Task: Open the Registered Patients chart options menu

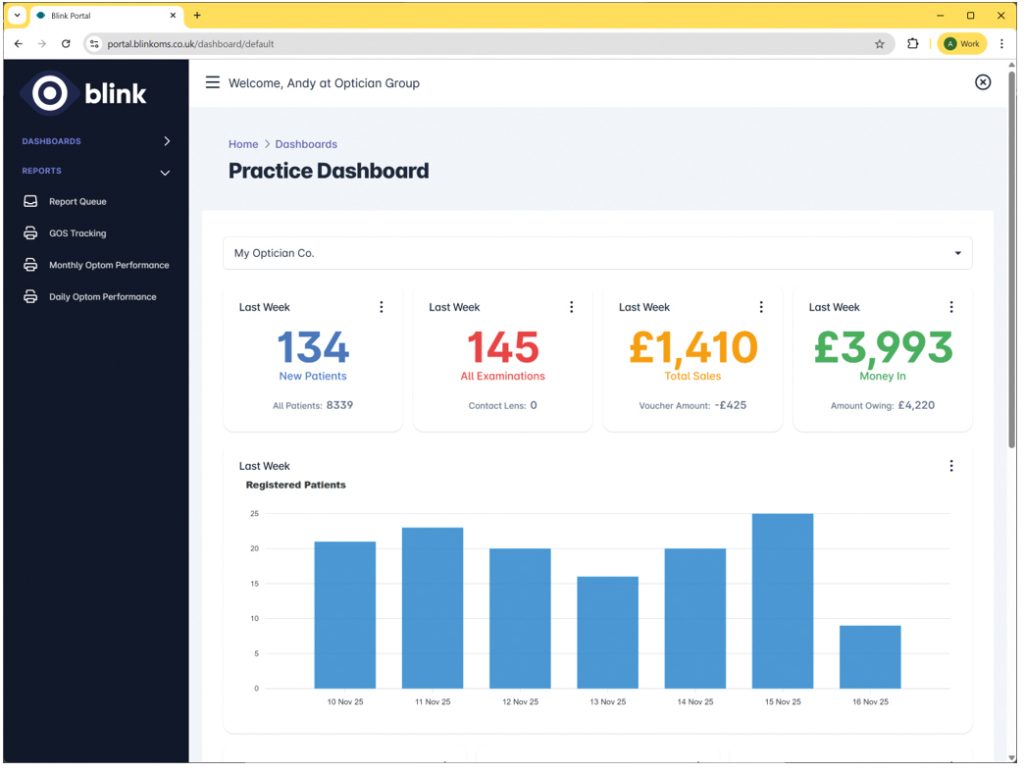Action: [x=951, y=466]
